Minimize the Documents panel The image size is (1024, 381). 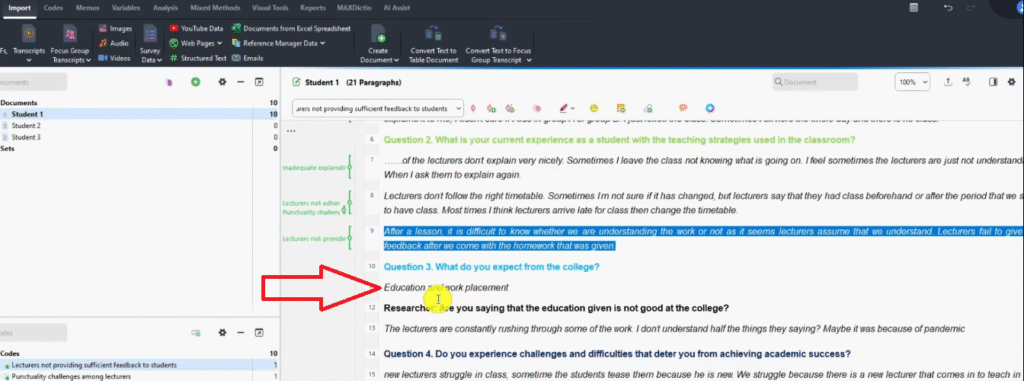240,82
